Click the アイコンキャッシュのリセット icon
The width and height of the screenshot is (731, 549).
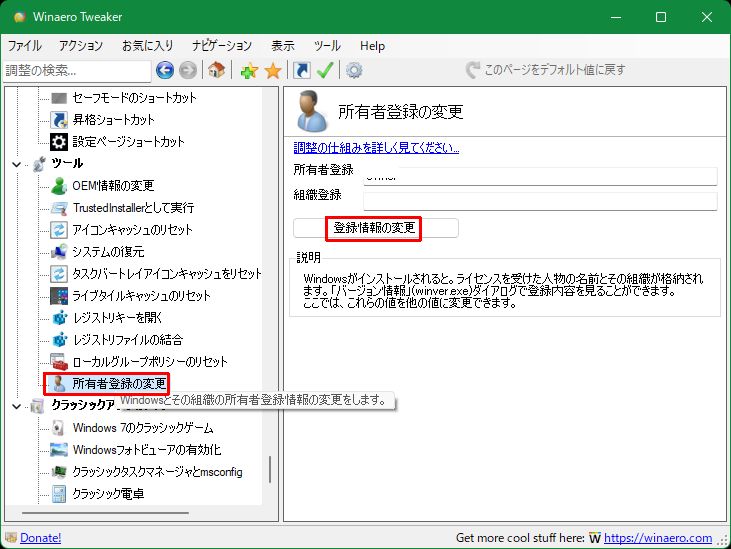click(59, 230)
